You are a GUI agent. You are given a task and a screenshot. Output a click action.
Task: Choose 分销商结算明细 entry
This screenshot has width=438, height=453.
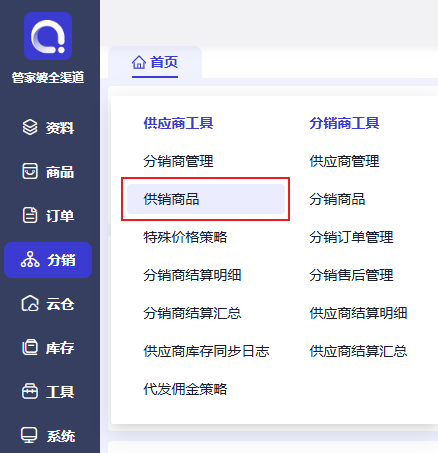point(192,275)
